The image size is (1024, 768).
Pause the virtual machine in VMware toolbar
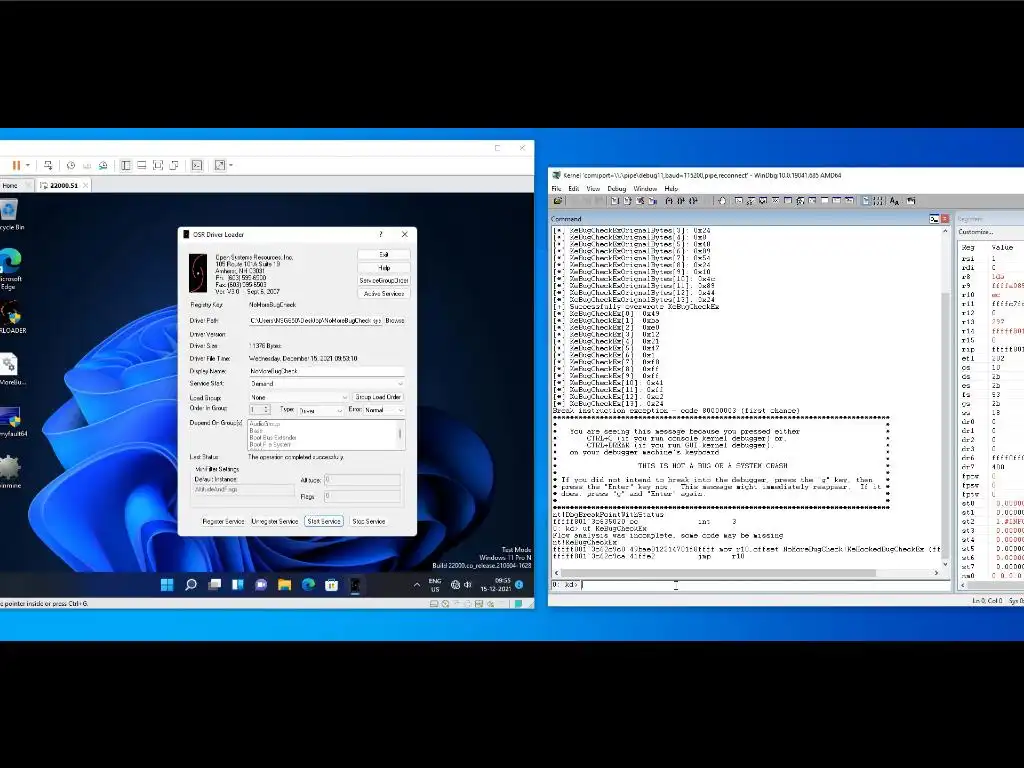(16, 165)
